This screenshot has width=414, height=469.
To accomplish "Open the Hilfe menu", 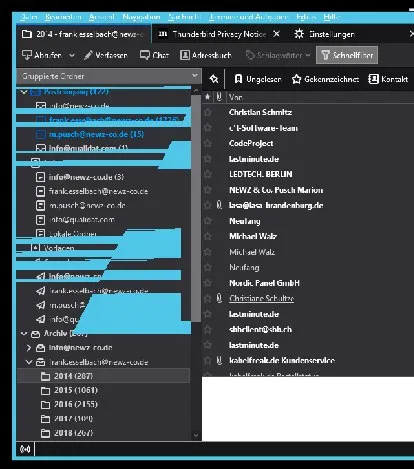I will click(331, 17).
